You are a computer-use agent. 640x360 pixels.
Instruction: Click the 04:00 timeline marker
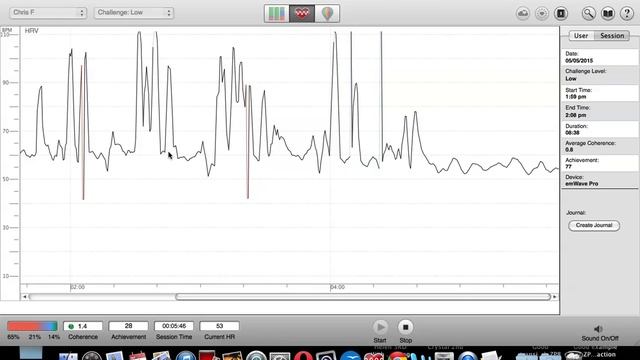(x=337, y=287)
